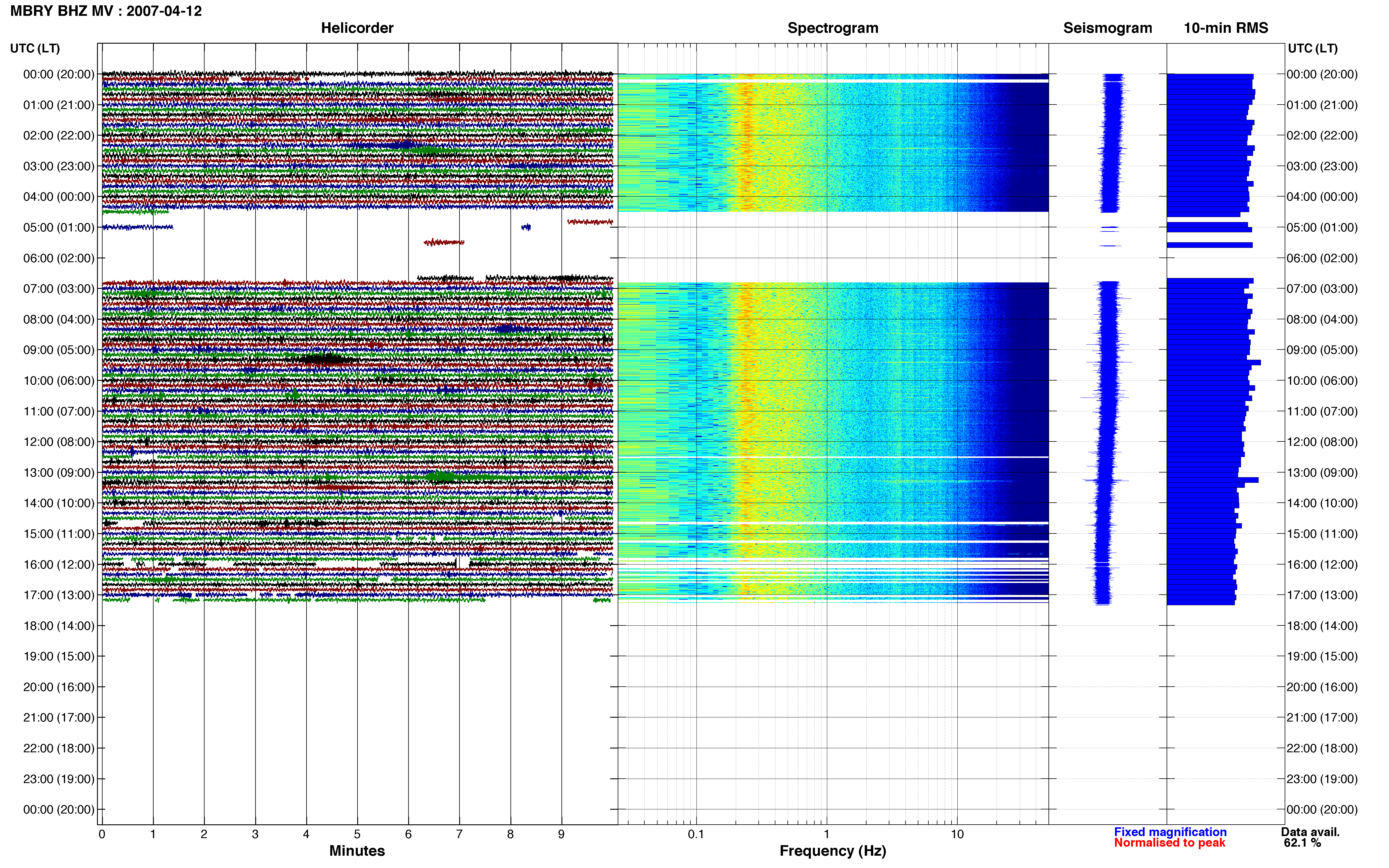Click the left 'UTC (LT)' axis label
The width and height of the screenshot is (1389, 868).
[35, 48]
